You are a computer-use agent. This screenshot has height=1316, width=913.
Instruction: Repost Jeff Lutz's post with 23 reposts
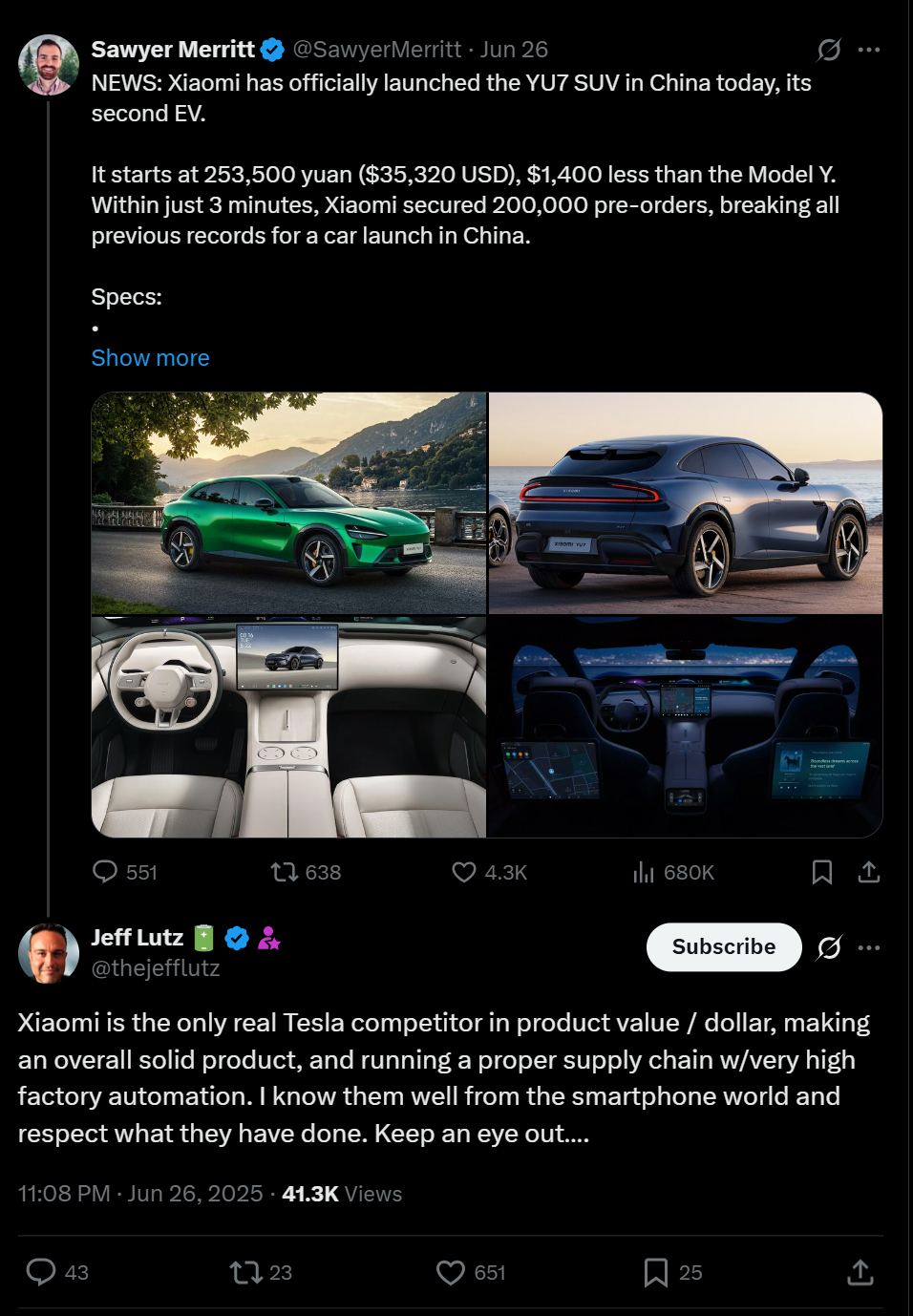click(x=261, y=1272)
